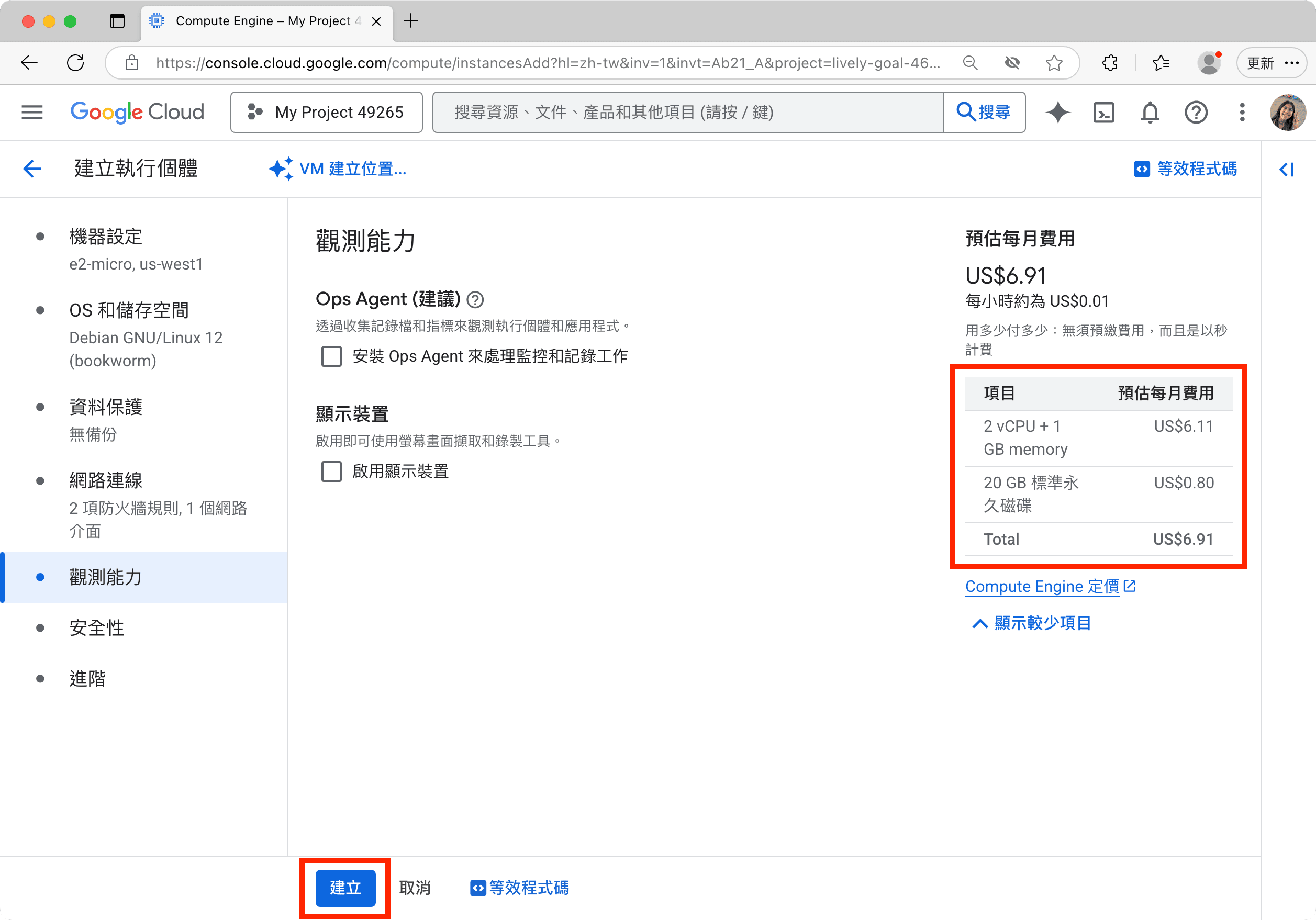1316x920 pixels.
Task: Click the Compute Engine browser tab
Action: (x=267, y=21)
